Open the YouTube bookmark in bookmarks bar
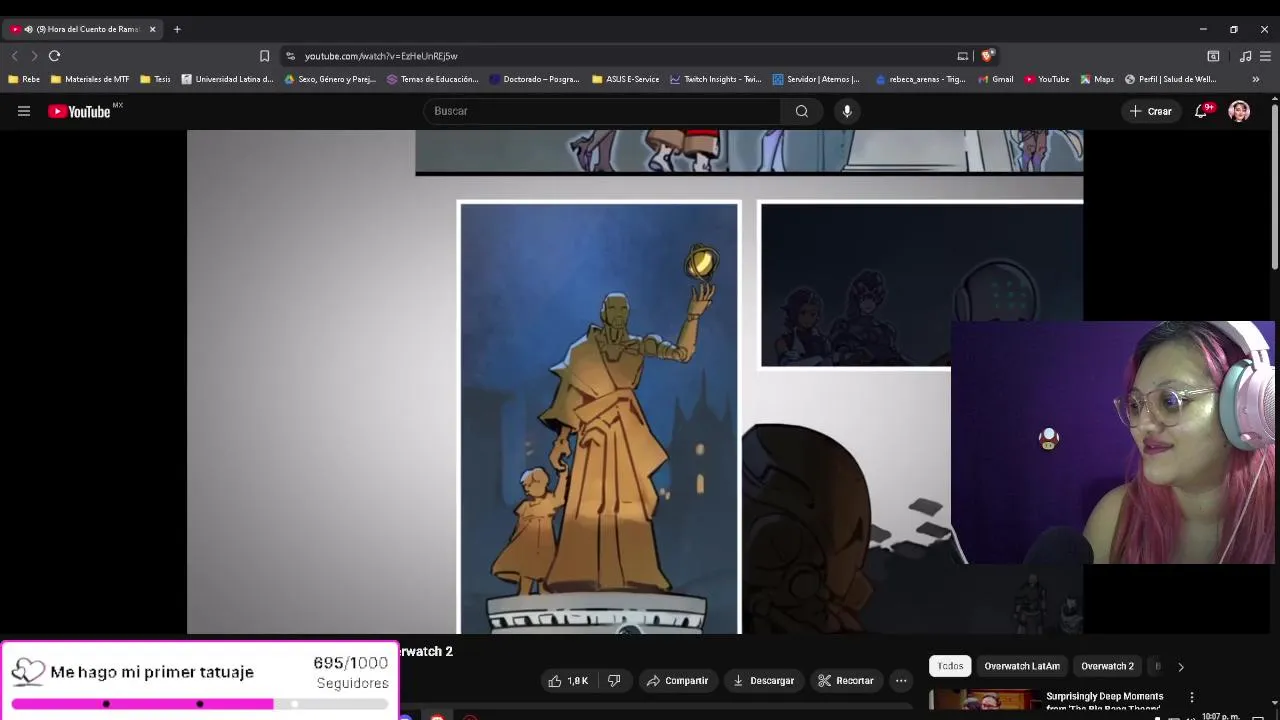The image size is (1280, 720). tap(1047, 79)
